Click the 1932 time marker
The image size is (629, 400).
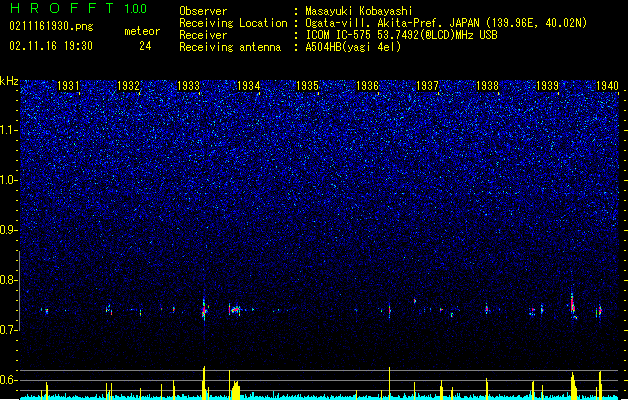tap(128, 85)
